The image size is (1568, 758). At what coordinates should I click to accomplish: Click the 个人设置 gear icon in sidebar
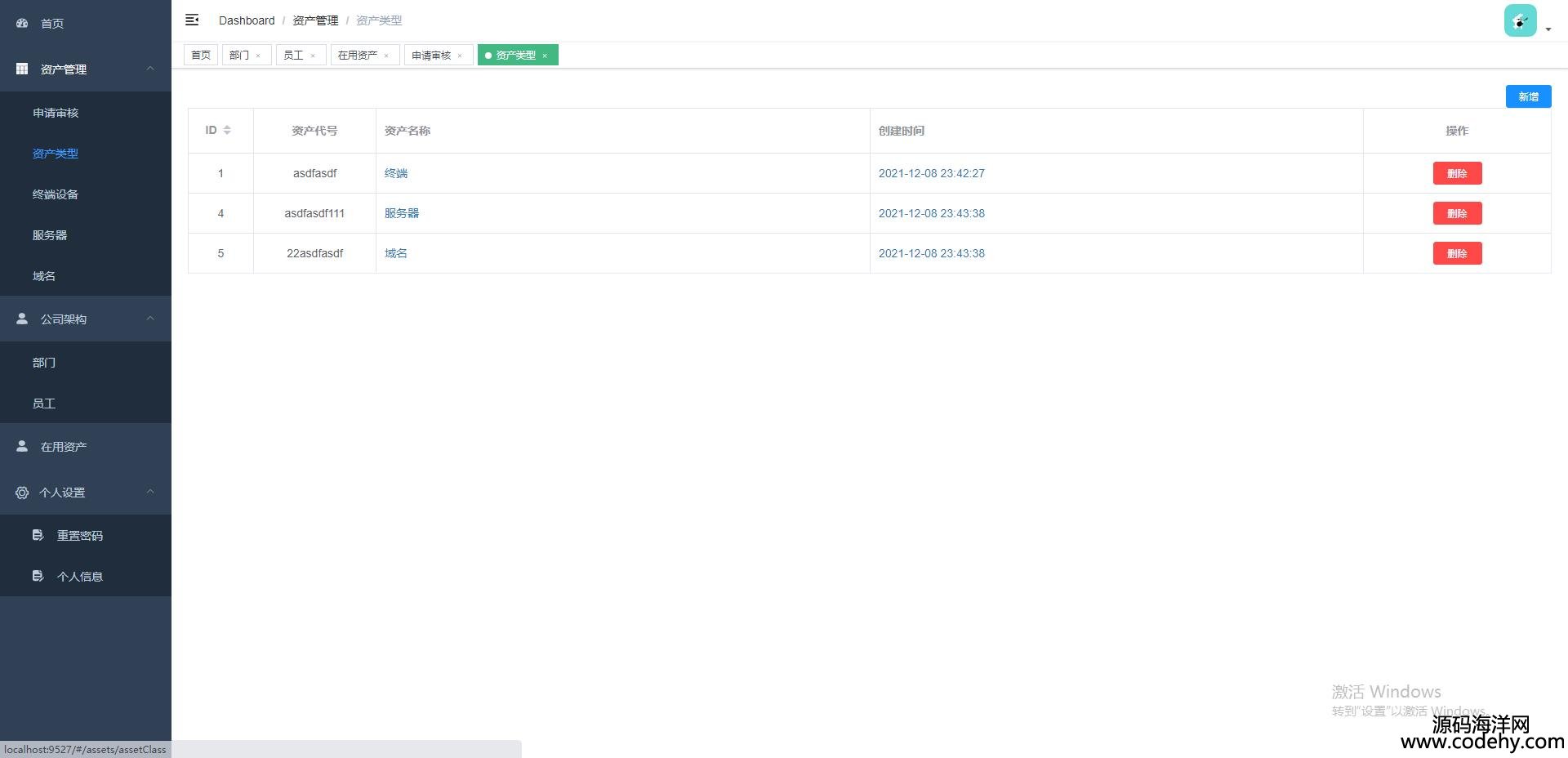click(22, 493)
